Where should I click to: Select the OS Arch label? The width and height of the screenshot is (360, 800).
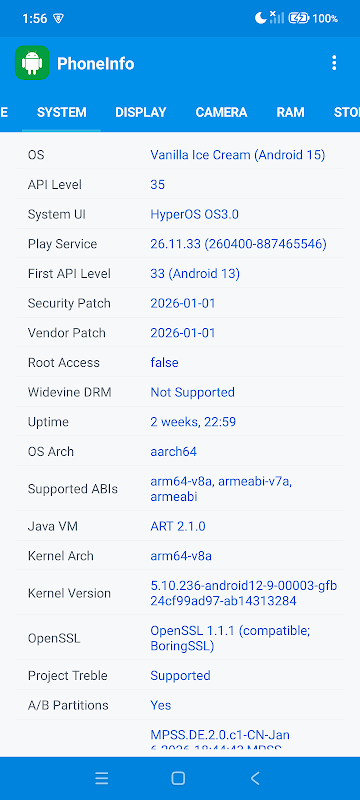(x=50, y=452)
